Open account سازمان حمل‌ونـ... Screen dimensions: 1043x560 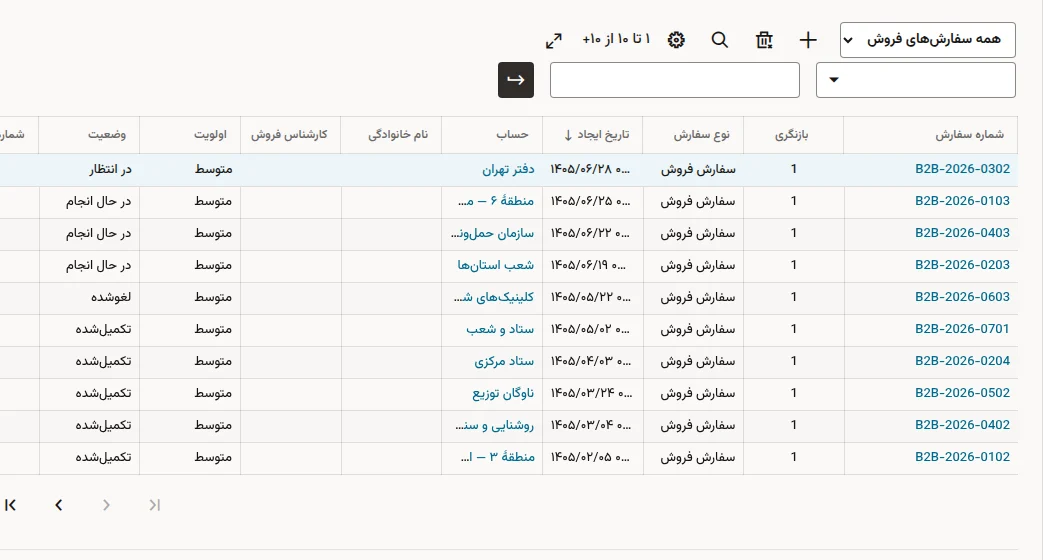492,233
